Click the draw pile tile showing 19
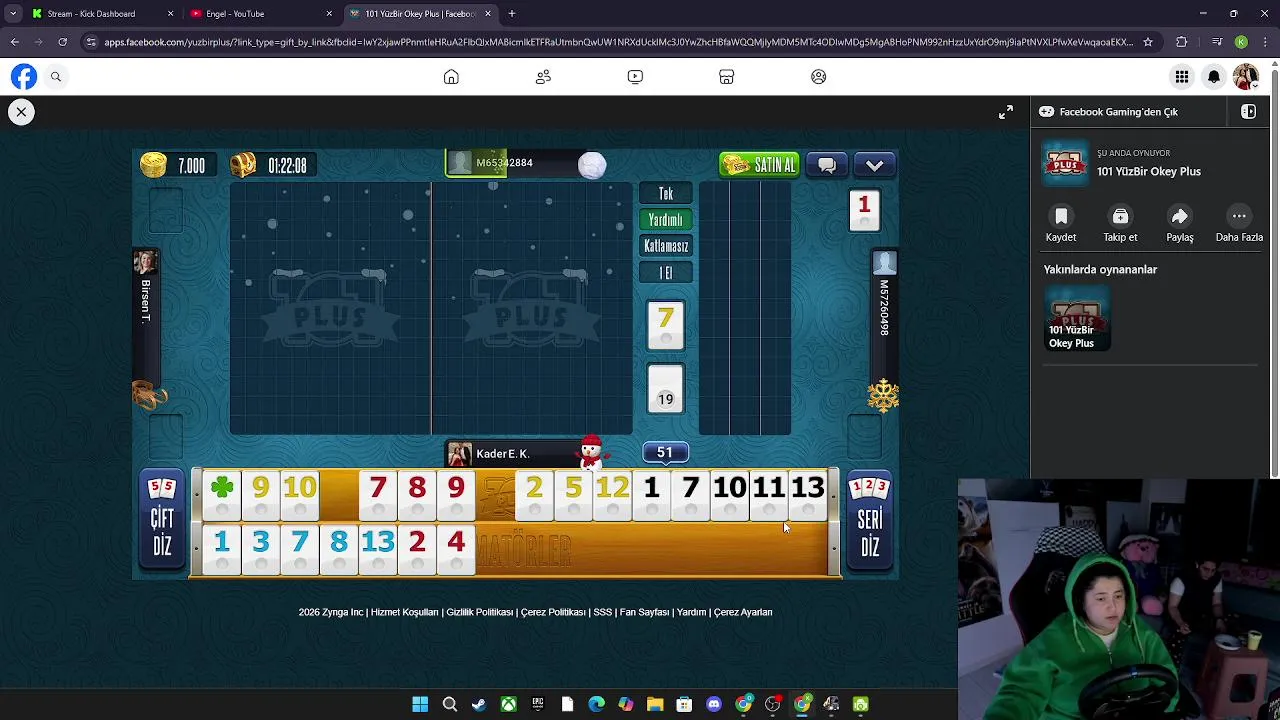Image resolution: width=1280 pixels, height=720 pixels. [666, 389]
